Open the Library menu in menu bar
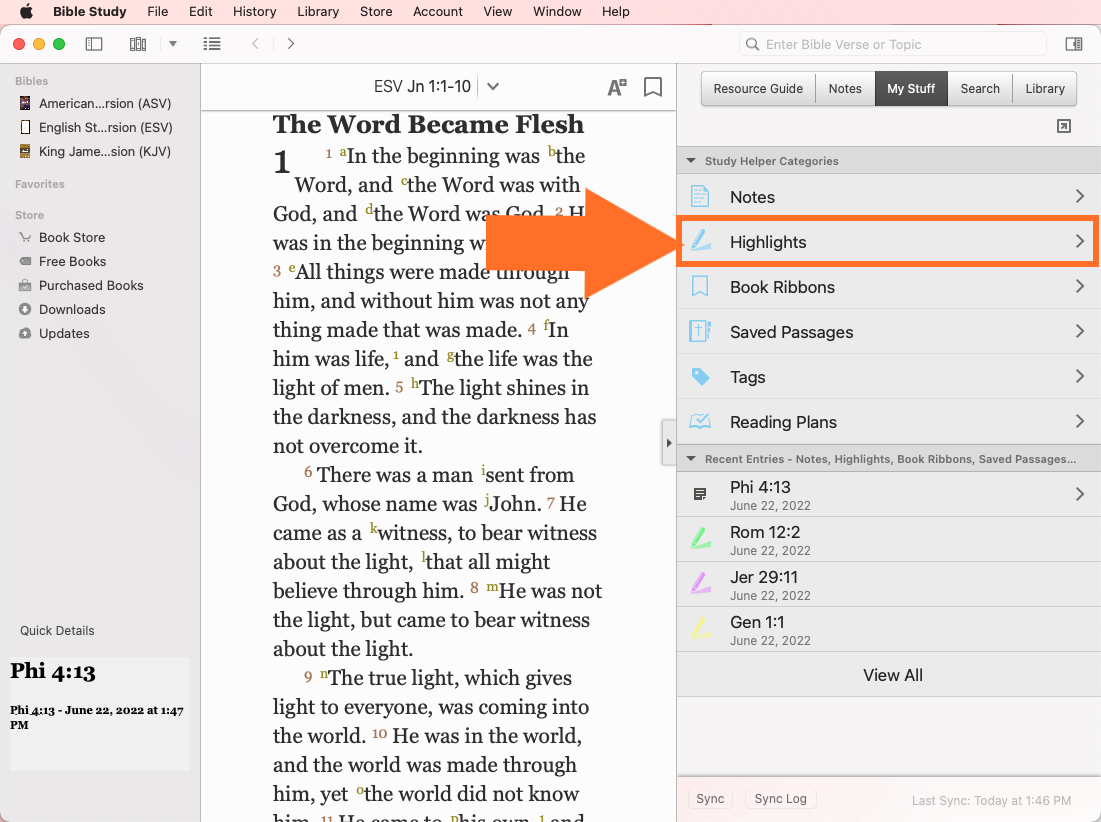The width and height of the screenshot is (1101, 822). 317,12
